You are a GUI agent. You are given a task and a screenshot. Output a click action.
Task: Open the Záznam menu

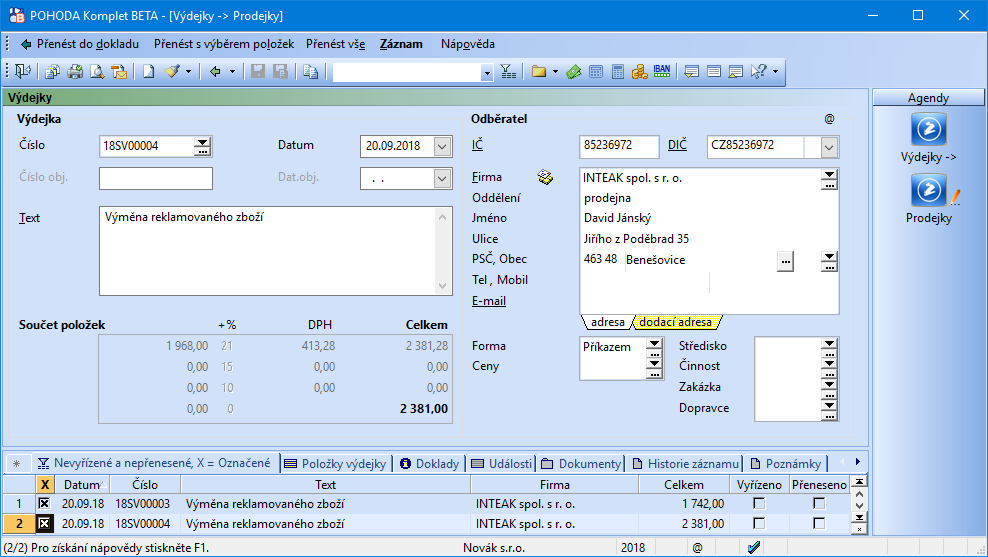(x=401, y=44)
